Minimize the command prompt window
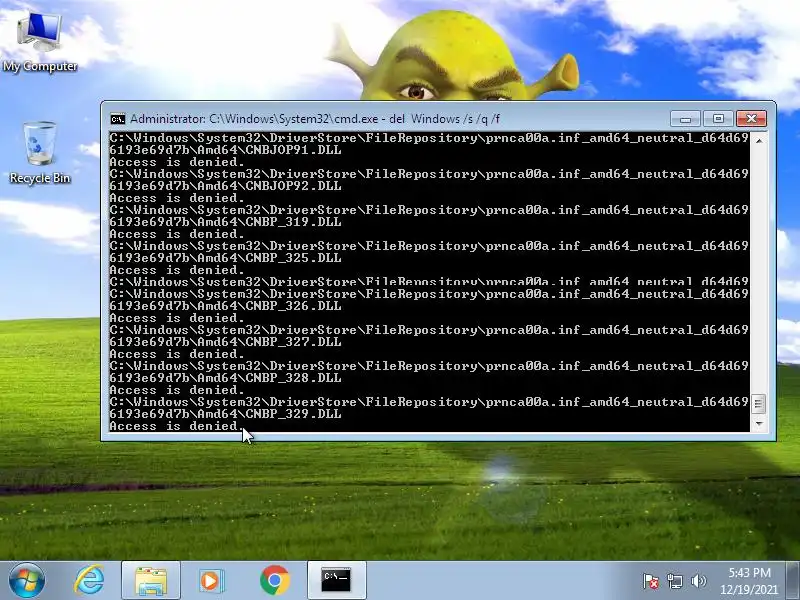Viewport: 800px width, 600px height. (685, 118)
